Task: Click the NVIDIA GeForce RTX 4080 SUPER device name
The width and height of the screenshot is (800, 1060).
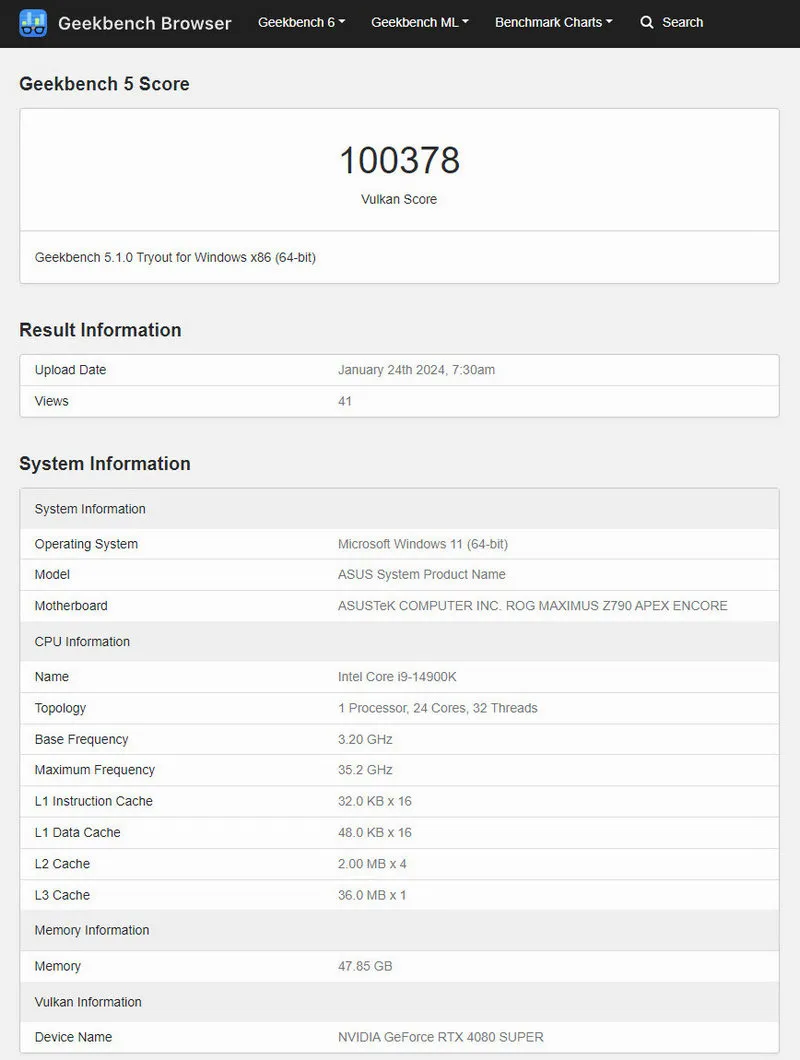Action: [x=440, y=1037]
